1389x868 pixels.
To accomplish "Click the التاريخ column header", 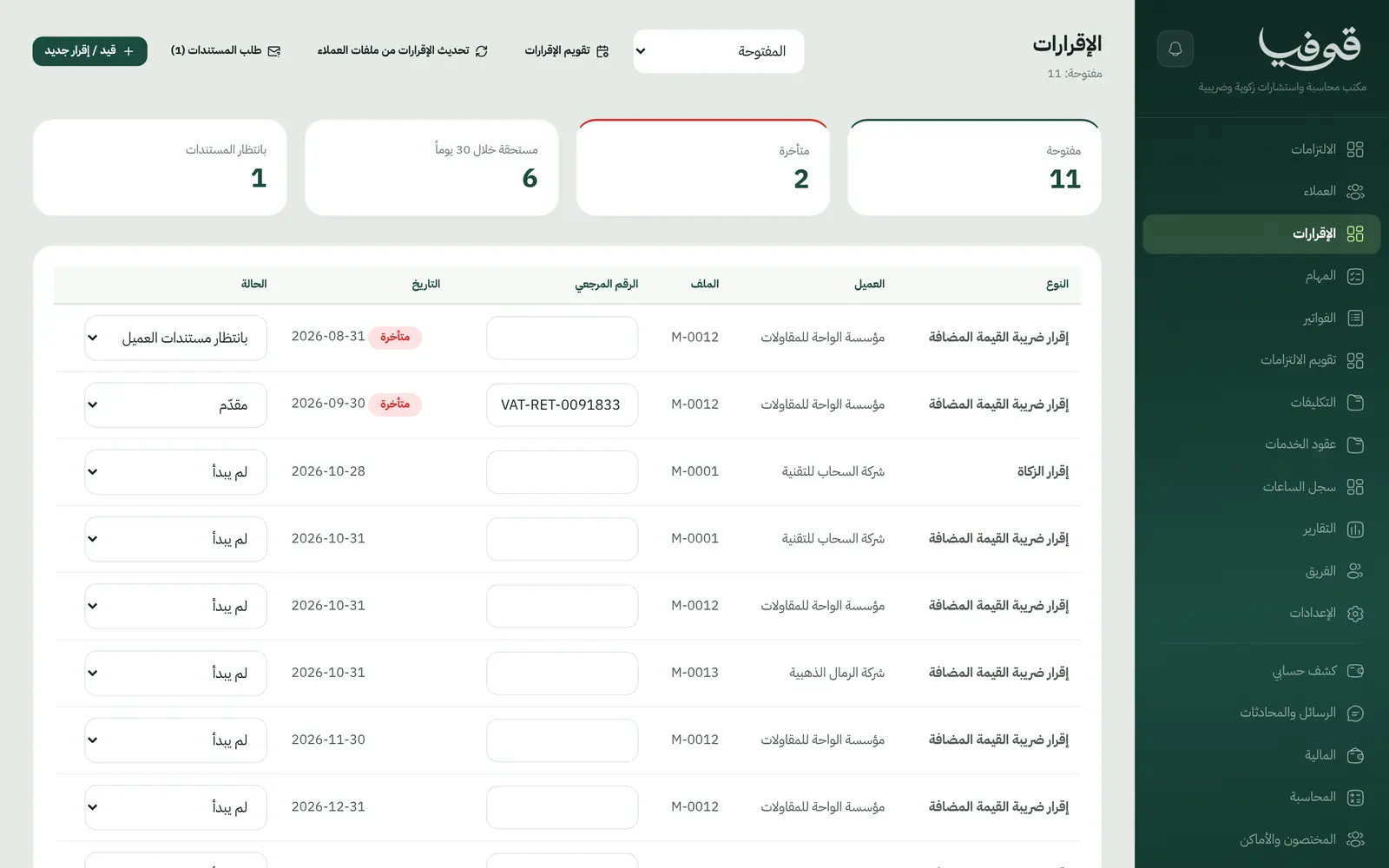I will [425, 284].
